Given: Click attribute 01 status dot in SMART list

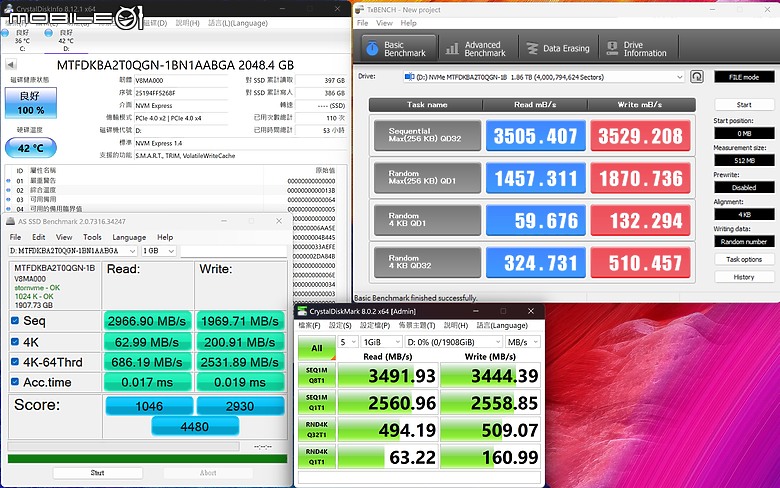Looking at the screenshot, I should (8, 181).
